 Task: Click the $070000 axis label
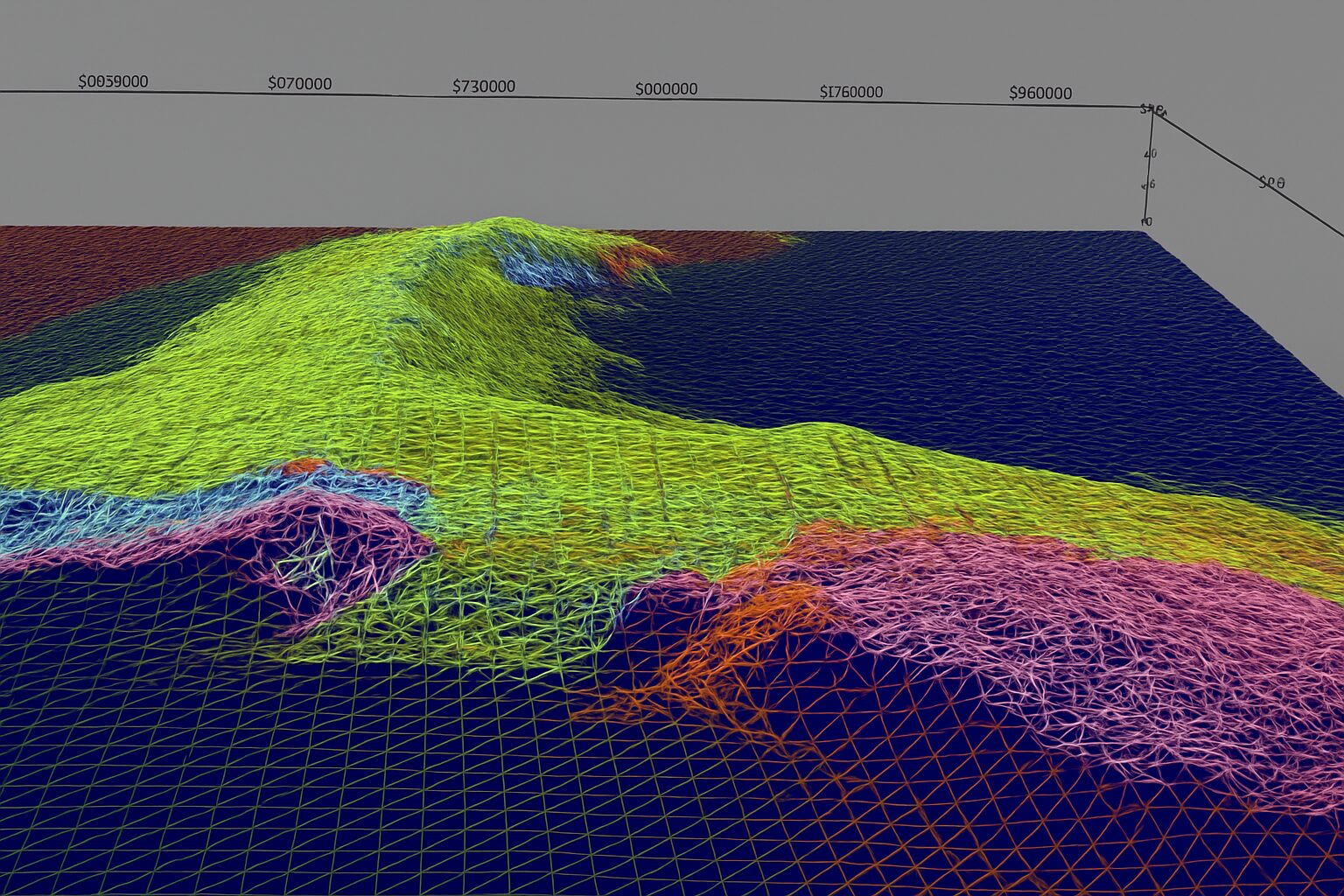pos(299,84)
